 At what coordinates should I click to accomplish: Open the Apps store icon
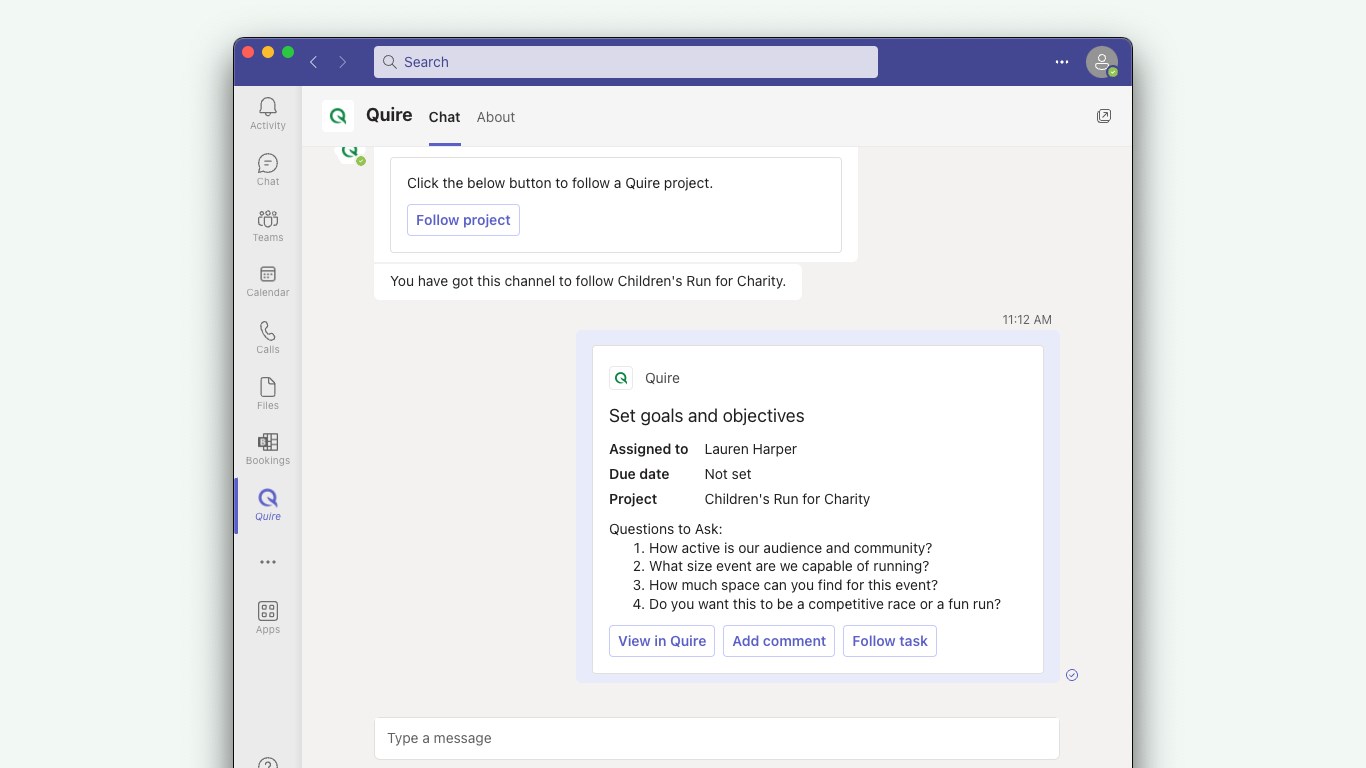(x=267, y=616)
